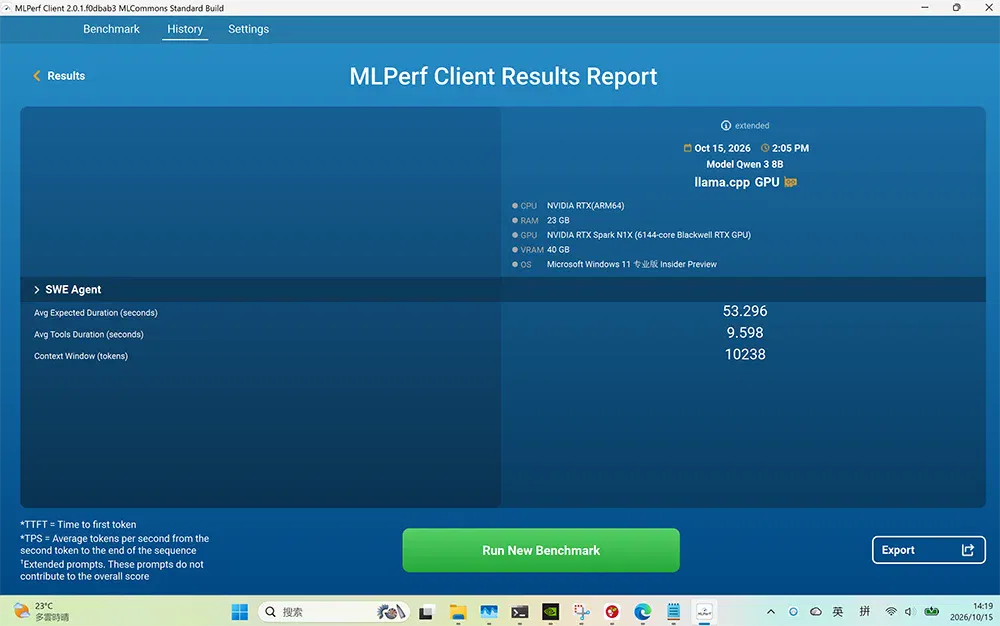Screen dimensions: 1000x626
Task: Click the CPU value "NVIDIA RTX(ARM64)"
Action: coord(585,206)
